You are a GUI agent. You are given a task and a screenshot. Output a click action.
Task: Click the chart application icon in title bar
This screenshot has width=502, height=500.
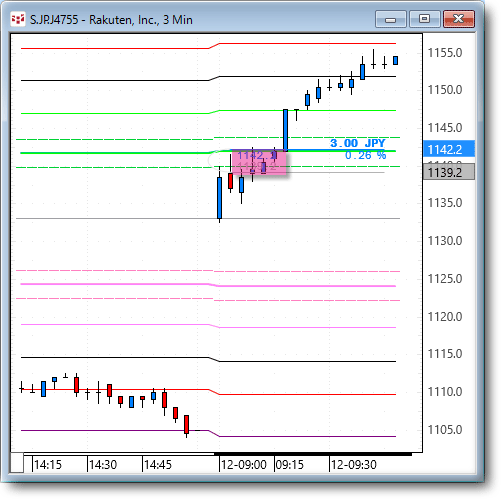tap(18, 19)
